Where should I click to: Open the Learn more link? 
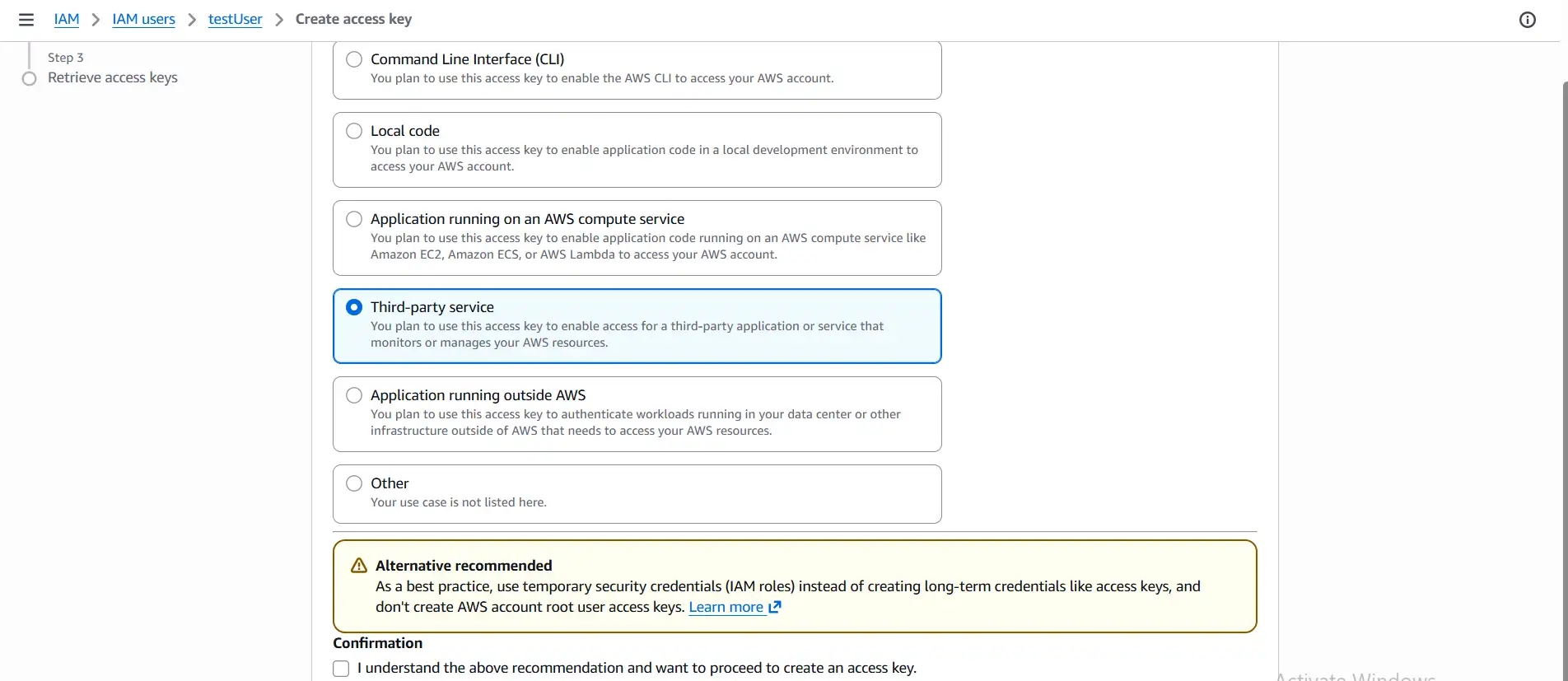726,607
